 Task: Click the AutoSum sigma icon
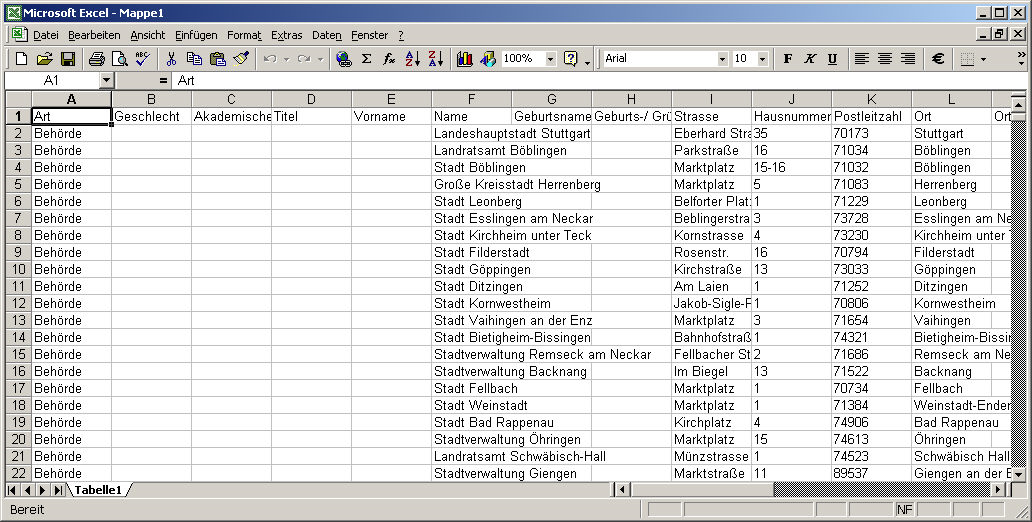point(366,59)
